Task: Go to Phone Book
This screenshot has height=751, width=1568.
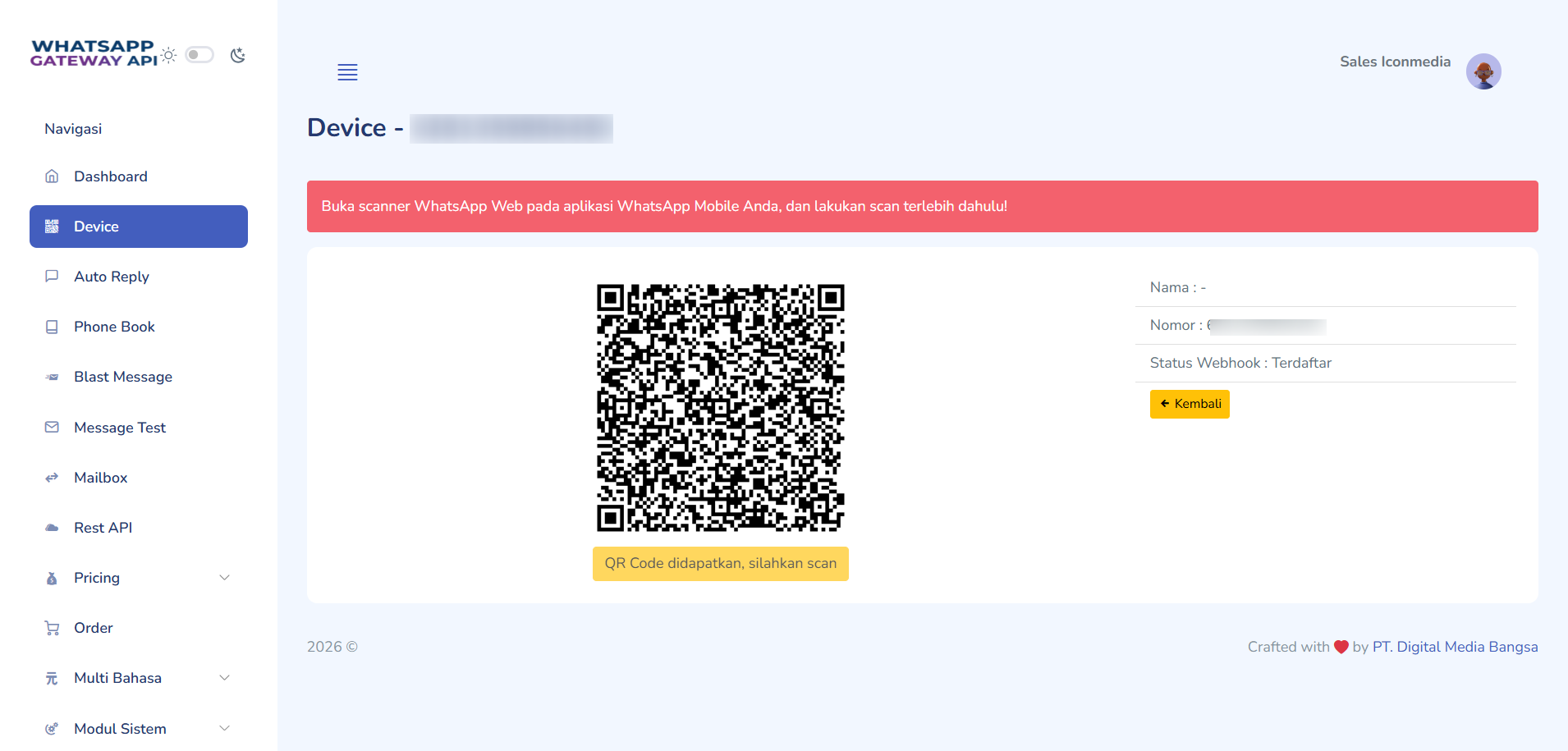Action: click(x=139, y=327)
